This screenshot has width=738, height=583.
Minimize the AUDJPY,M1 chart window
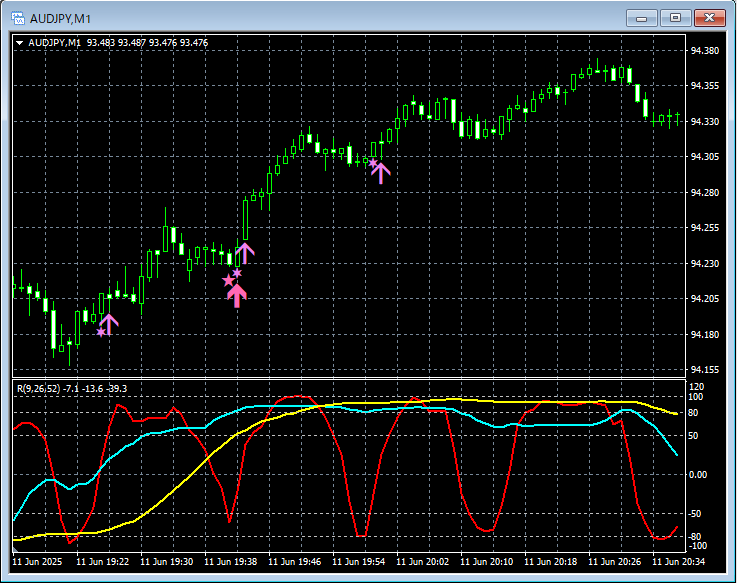coord(642,18)
